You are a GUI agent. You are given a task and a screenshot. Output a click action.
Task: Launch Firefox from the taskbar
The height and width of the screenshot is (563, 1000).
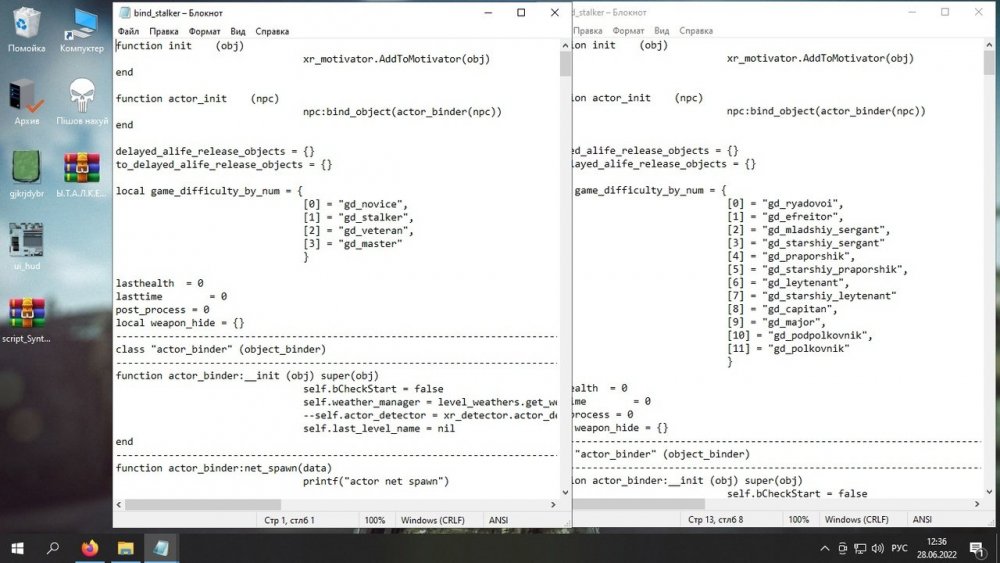point(90,548)
